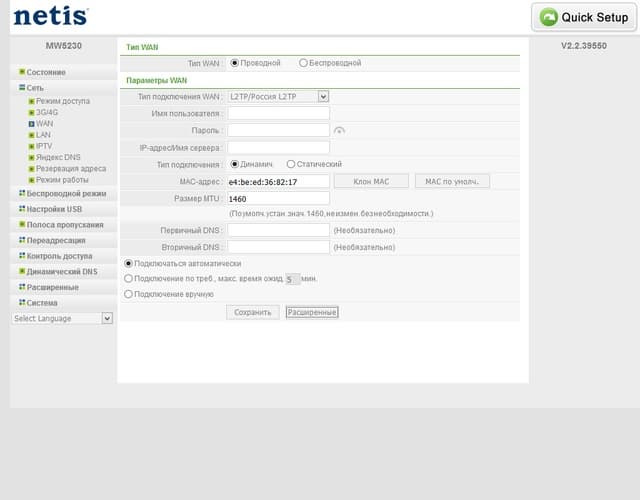Open IPTV settings
The height and width of the screenshot is (500, 640).
(x=44, y=146)
